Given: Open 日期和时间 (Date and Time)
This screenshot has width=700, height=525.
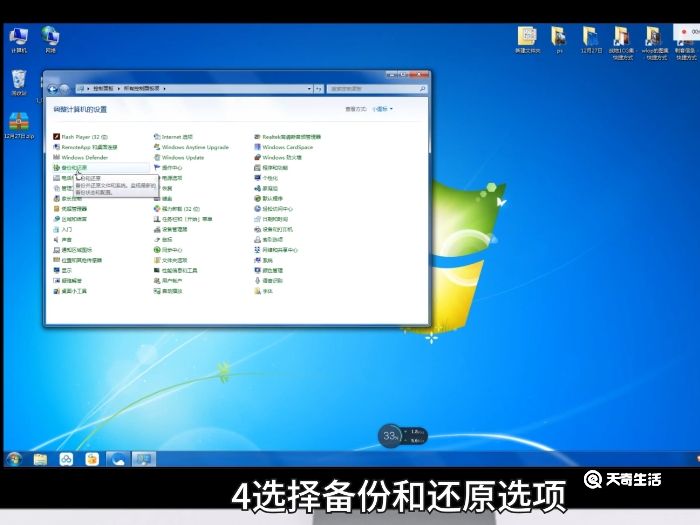Looking at the screenshot, I should pos(271,219).
